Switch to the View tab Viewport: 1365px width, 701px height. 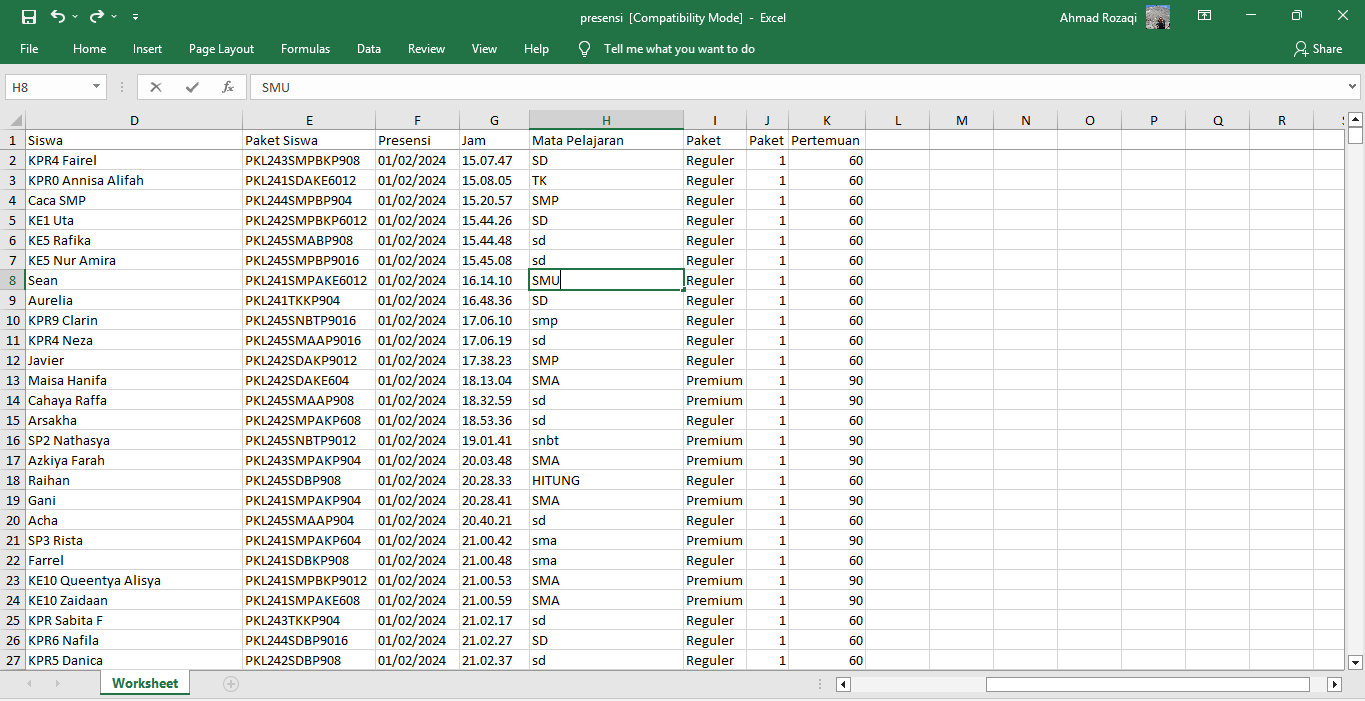pos(484,49)
